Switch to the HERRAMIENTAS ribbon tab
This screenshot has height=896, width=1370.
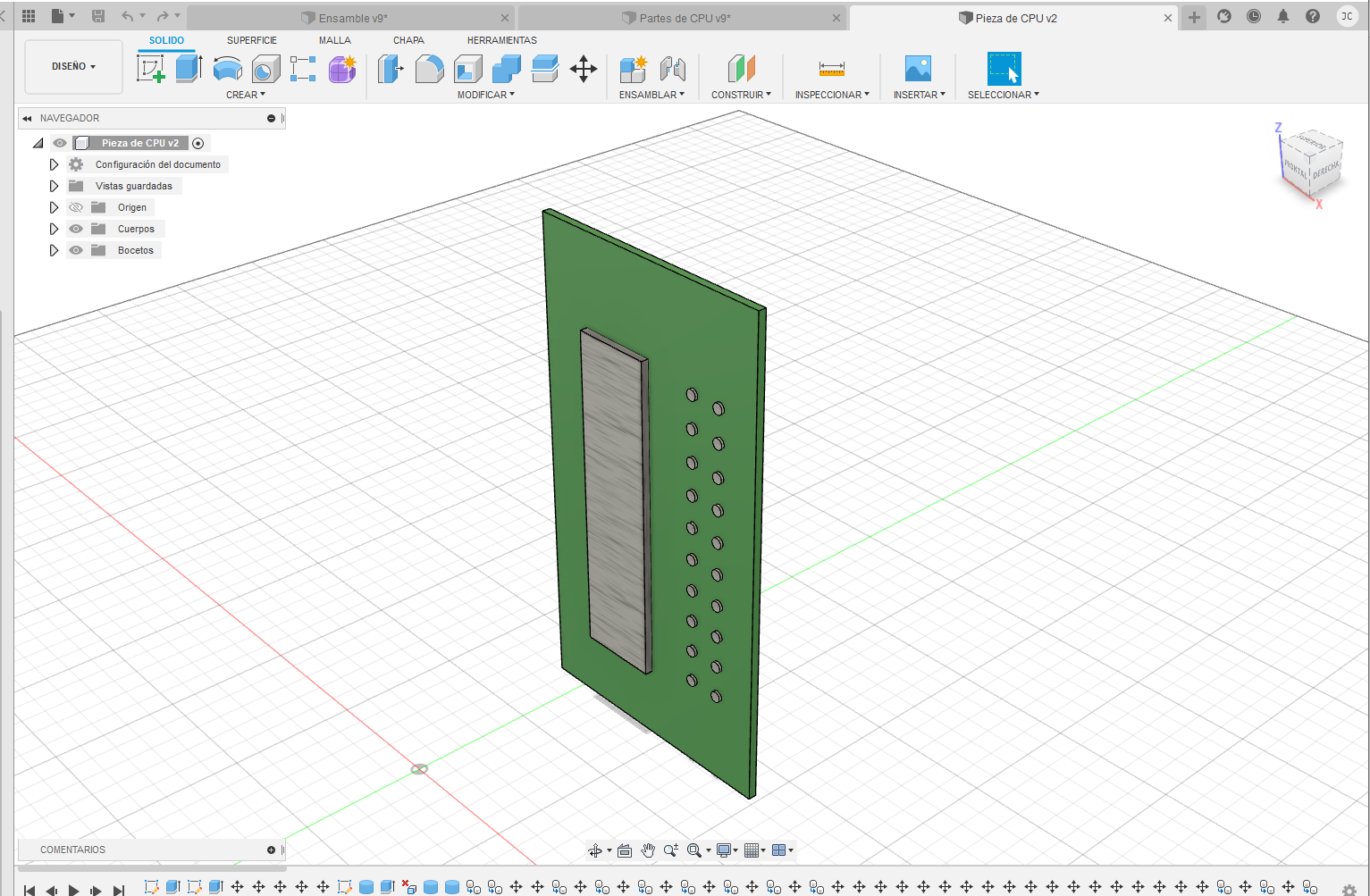coord(502,40)
